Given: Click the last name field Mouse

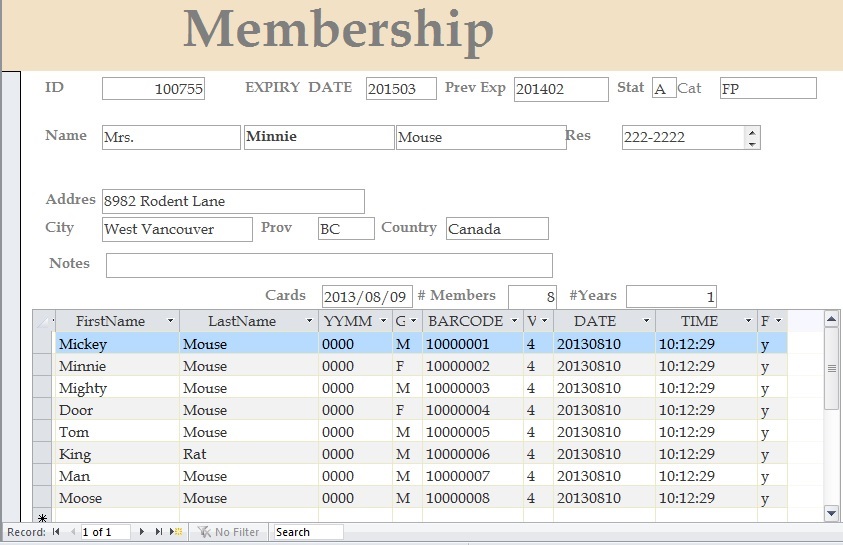Looking at the screenshot, I should (481, 137).
